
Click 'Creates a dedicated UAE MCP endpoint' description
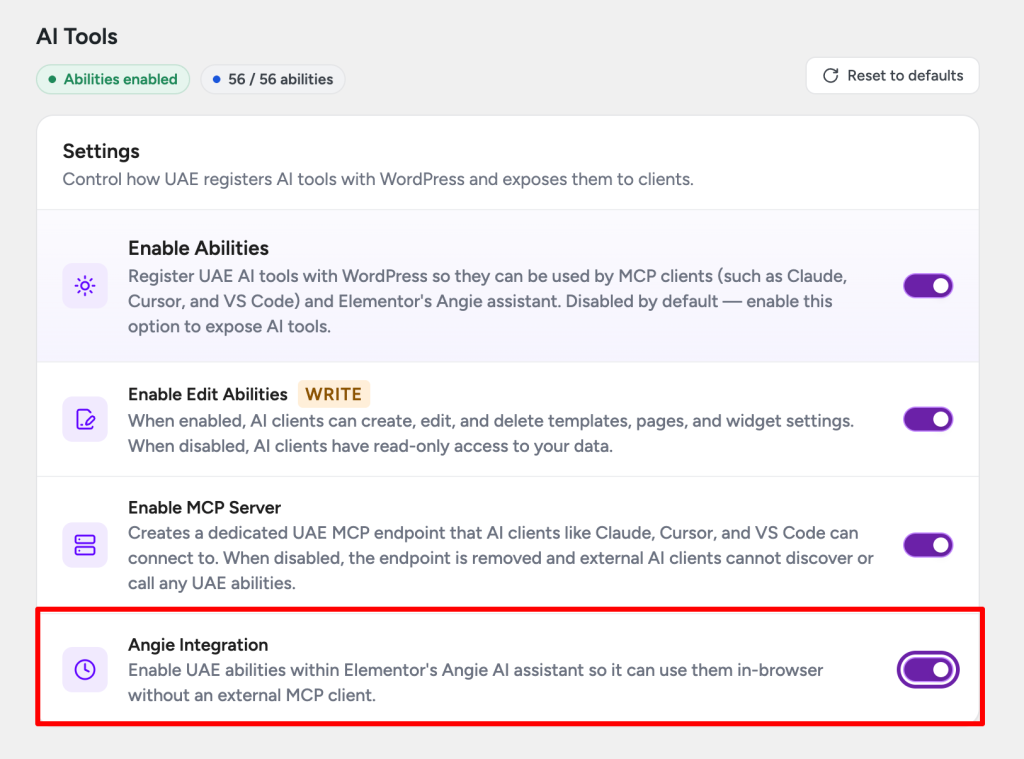[501, 558]
